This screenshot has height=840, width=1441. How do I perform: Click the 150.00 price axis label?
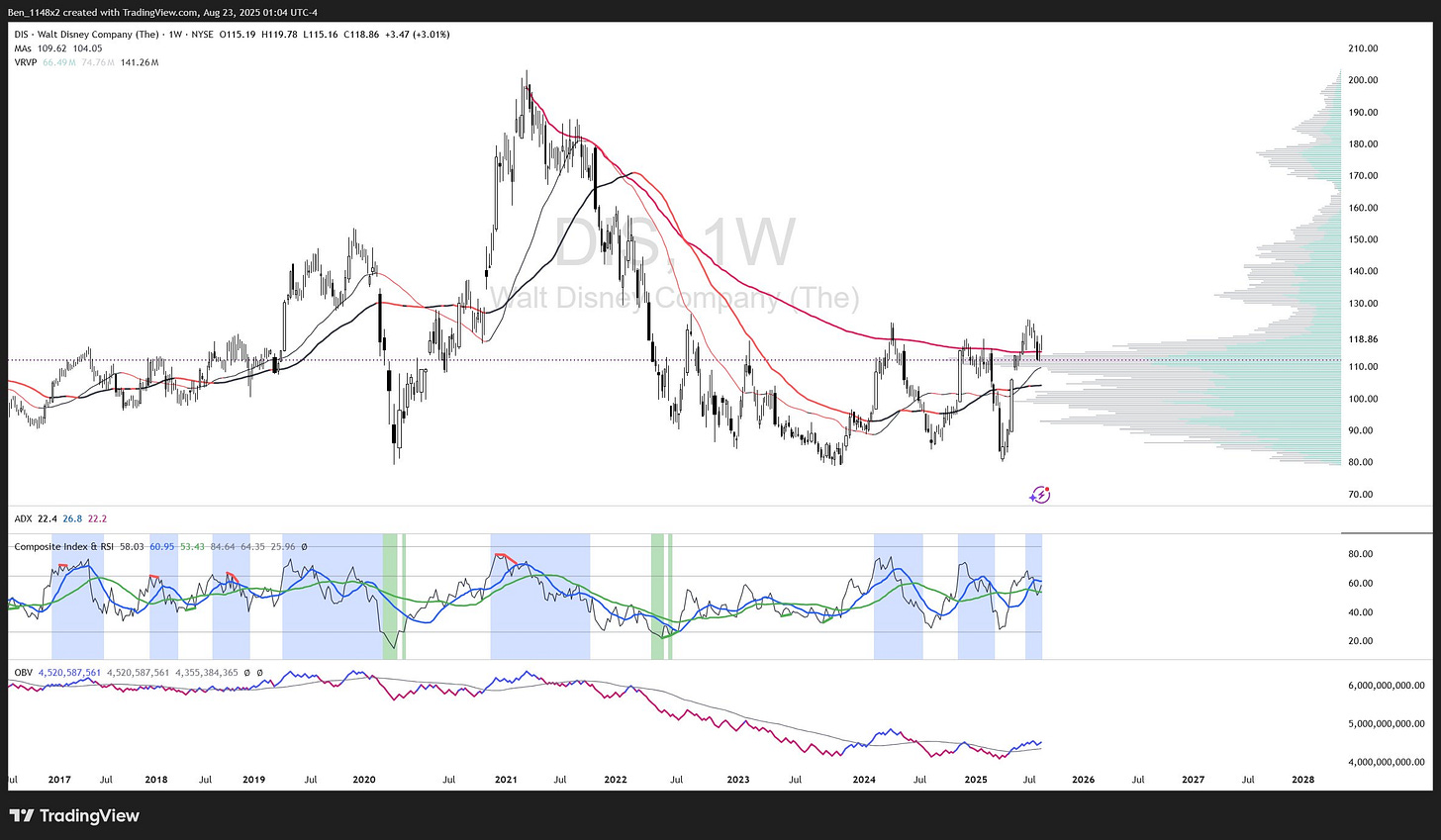pyautogui.click(x=1364, y=239)
